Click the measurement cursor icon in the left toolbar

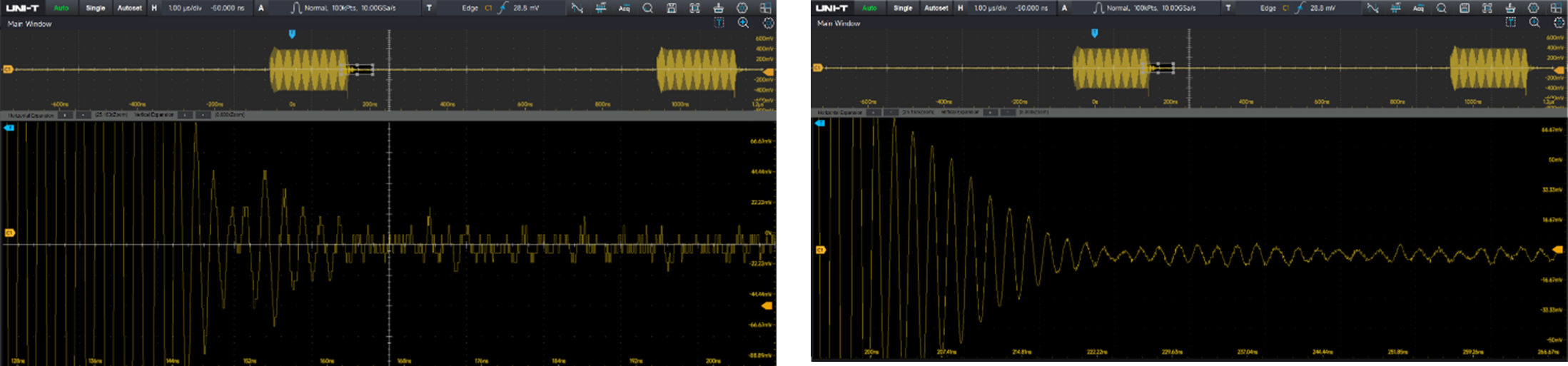(600, 9)
